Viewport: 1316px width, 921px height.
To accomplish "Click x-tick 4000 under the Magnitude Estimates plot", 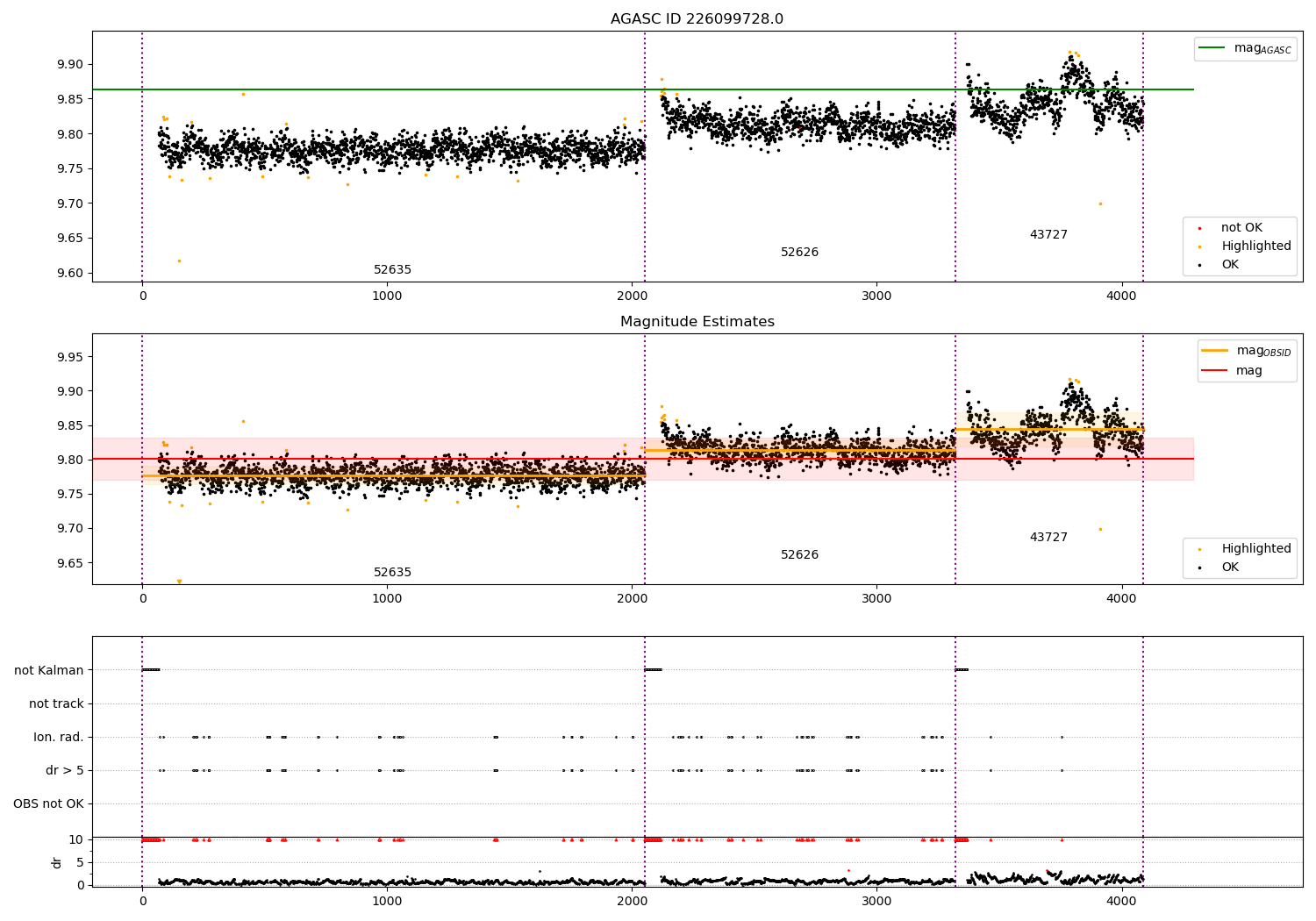I will [1122, 599].
